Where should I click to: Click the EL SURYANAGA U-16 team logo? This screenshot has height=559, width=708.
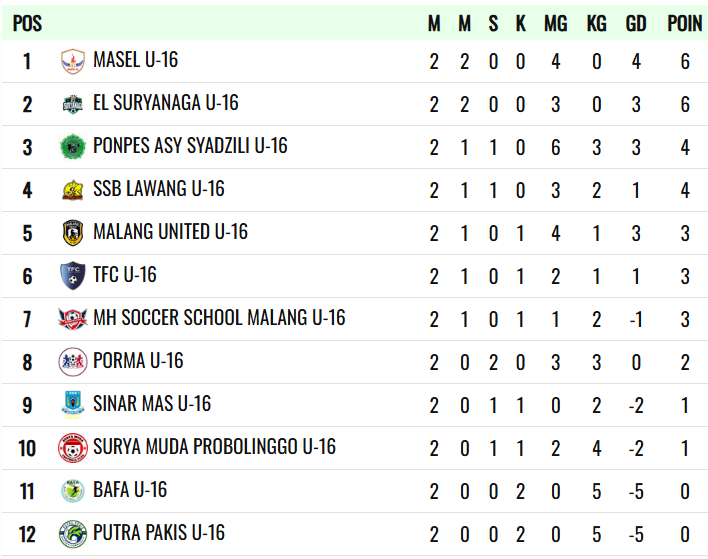coord(73,105)
